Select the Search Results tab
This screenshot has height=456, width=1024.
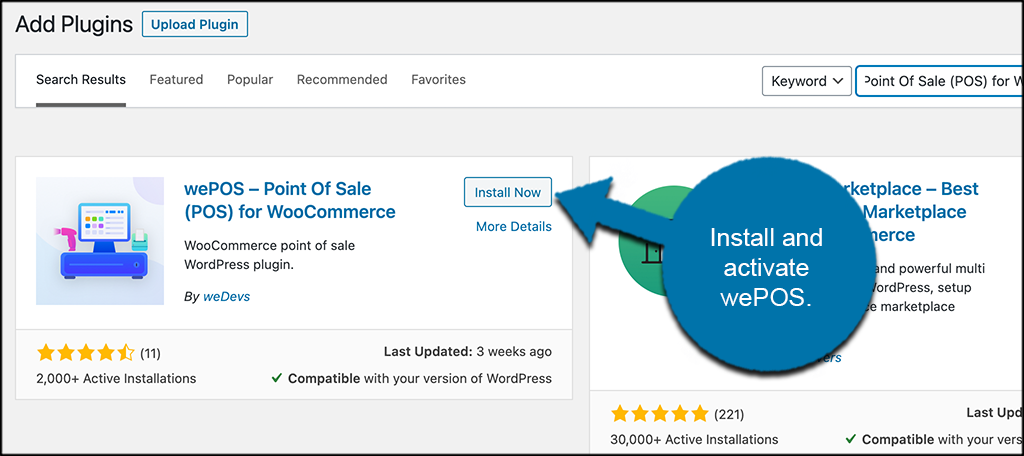click(81, 80)
